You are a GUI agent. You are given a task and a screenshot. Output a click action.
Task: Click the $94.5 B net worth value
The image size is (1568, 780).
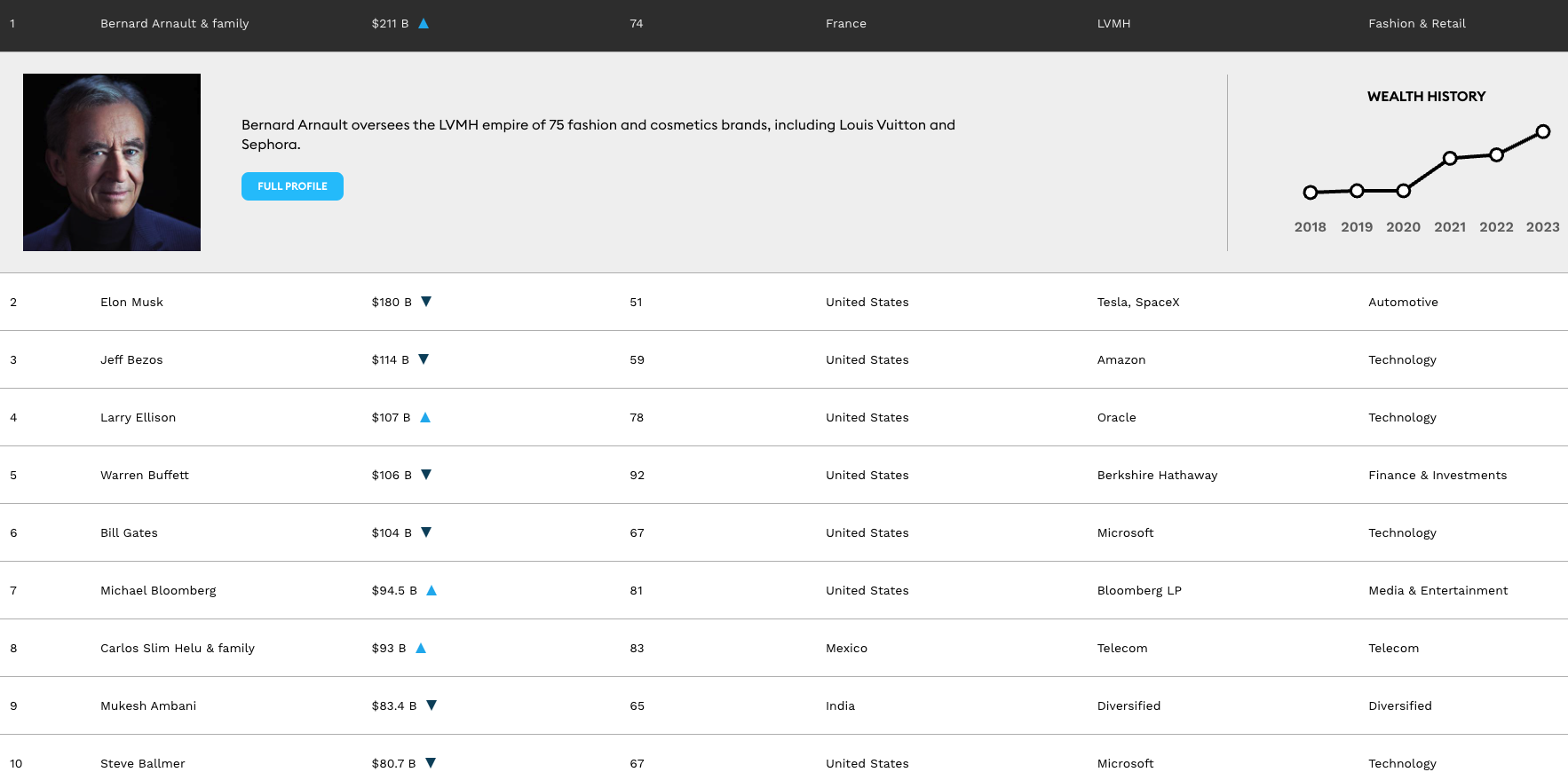[x=394, y=590]
